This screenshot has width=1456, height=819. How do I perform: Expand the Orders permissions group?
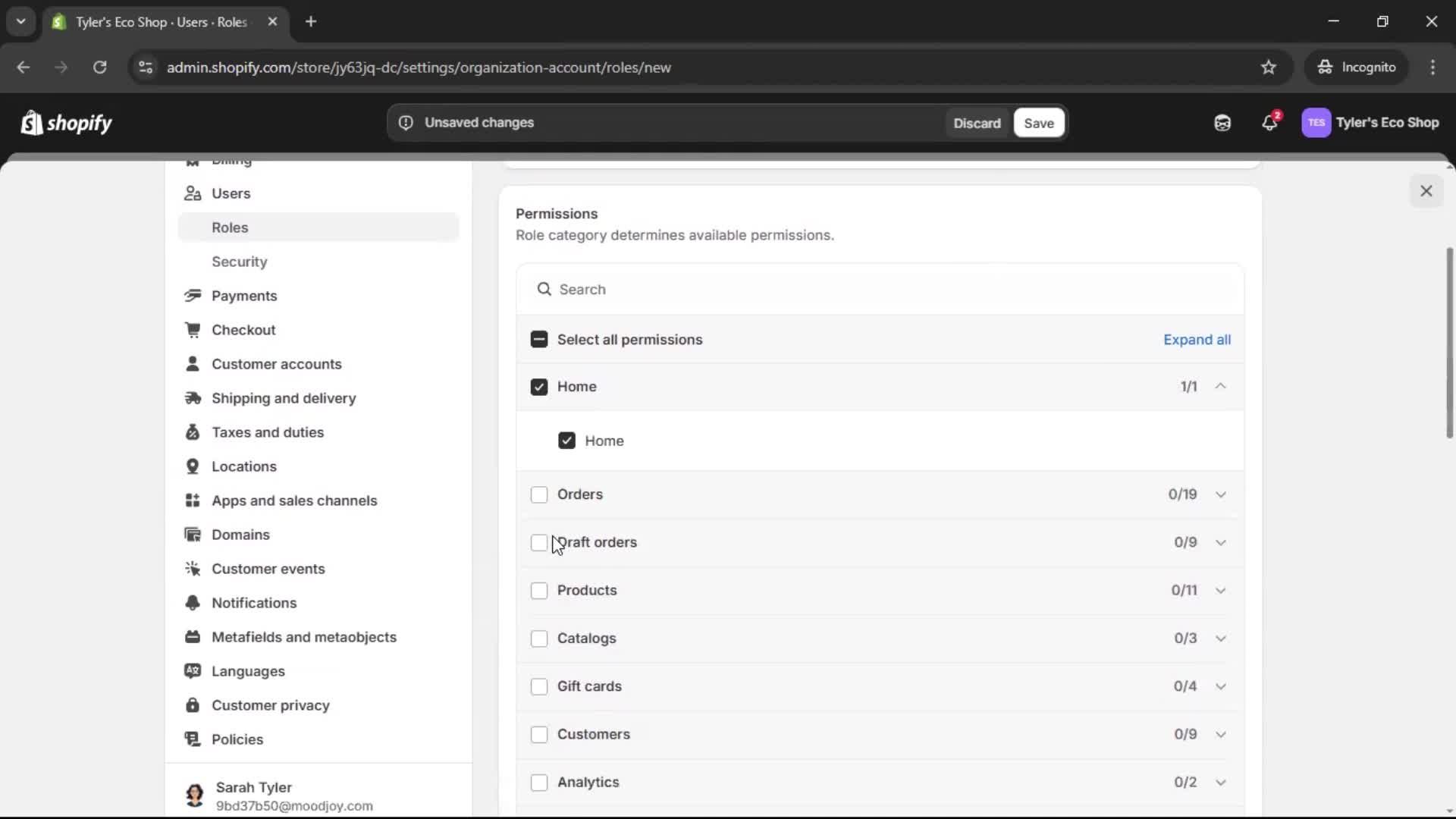point(1221,494)
